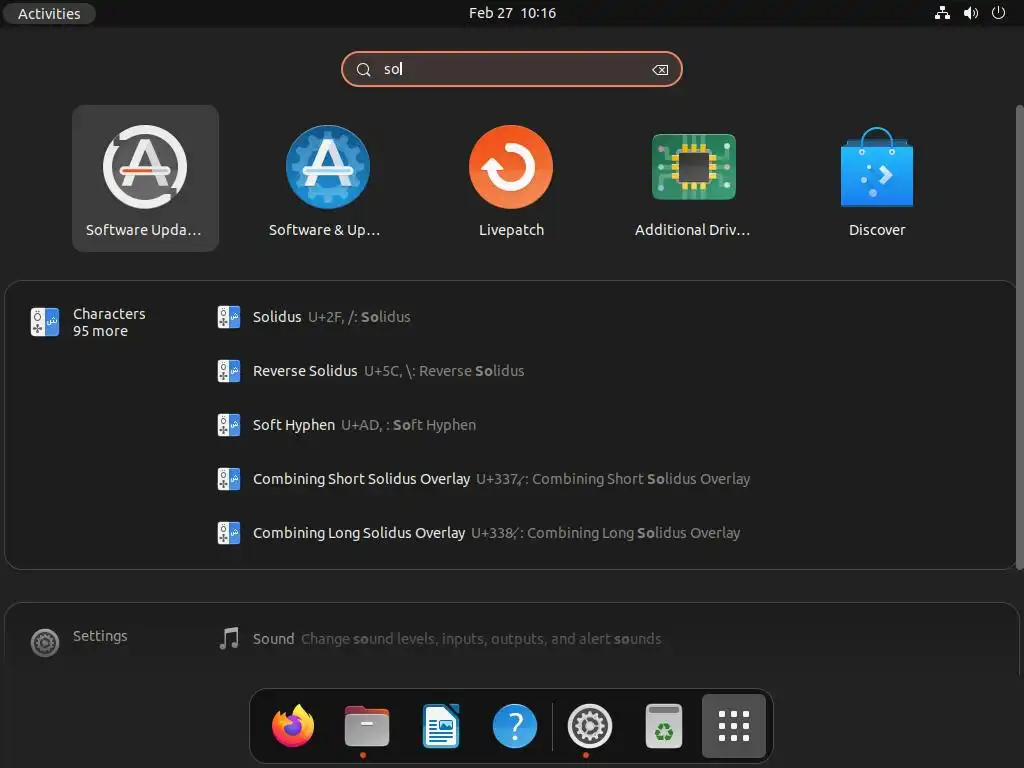Click the volume speaker icon

(x=970, y=13)
